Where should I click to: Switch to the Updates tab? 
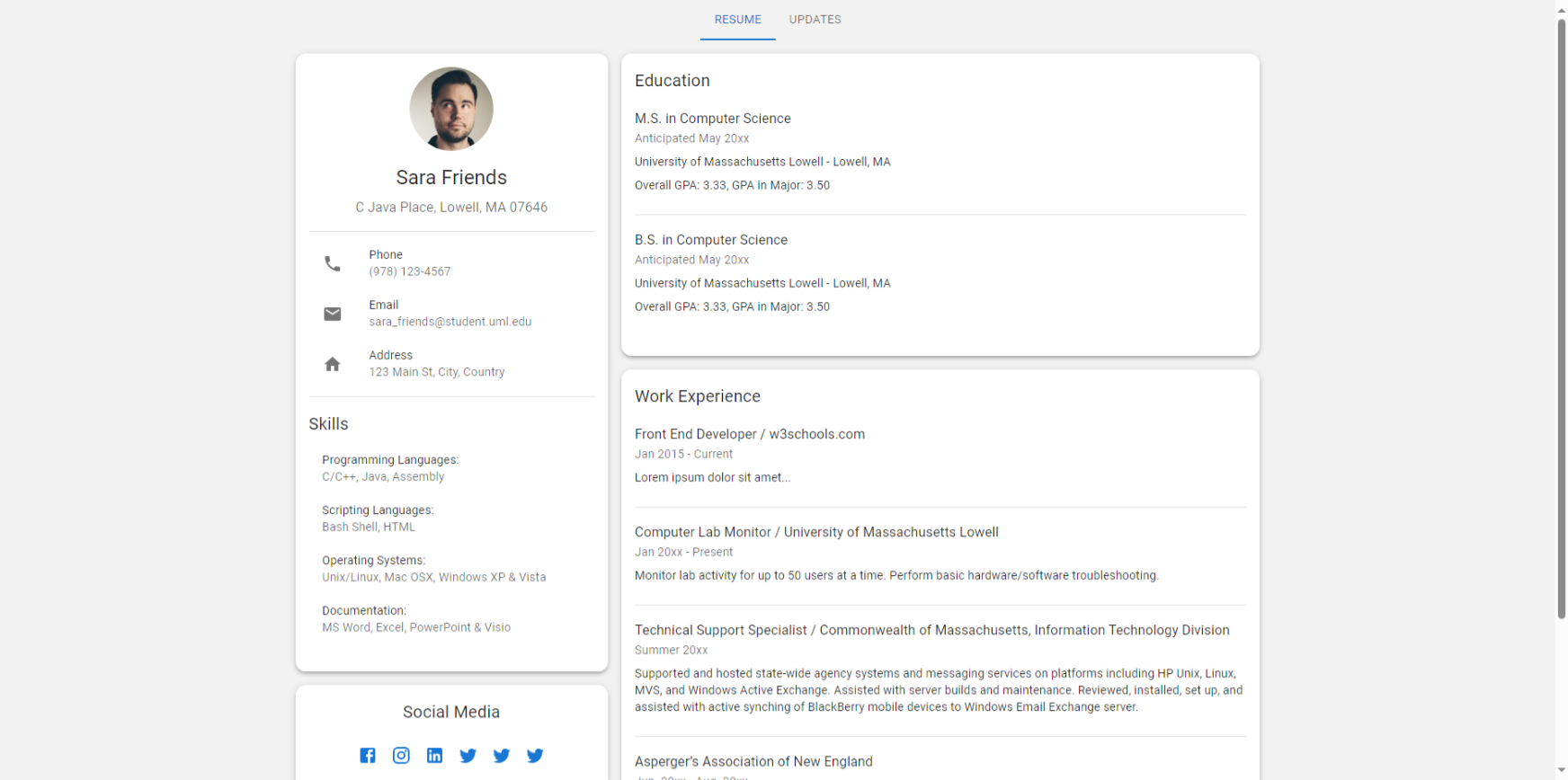click(815, 20)
